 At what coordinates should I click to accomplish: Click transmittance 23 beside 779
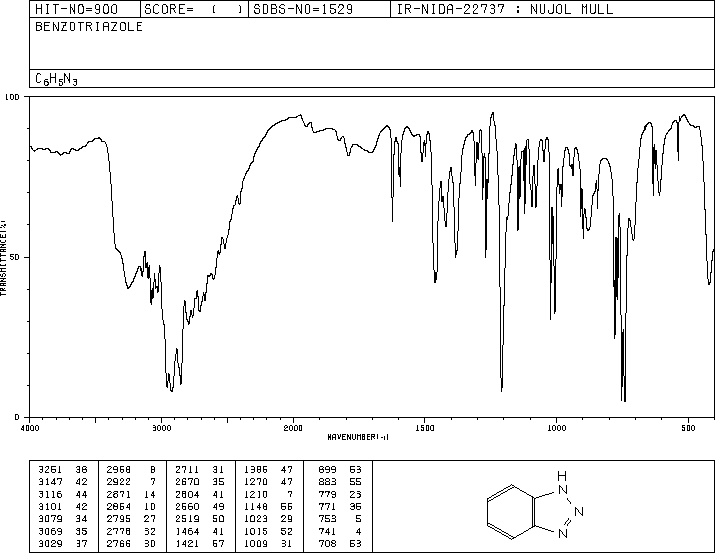point(355,494)
